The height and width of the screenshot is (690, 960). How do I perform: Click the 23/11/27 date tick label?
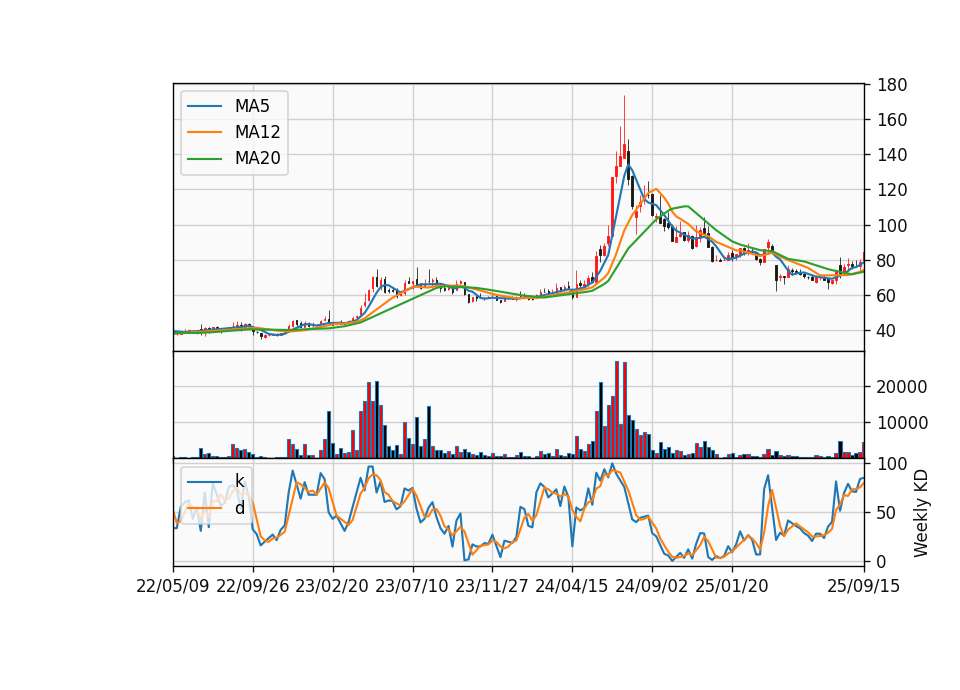pyautogui.click(x=492, y=587)
